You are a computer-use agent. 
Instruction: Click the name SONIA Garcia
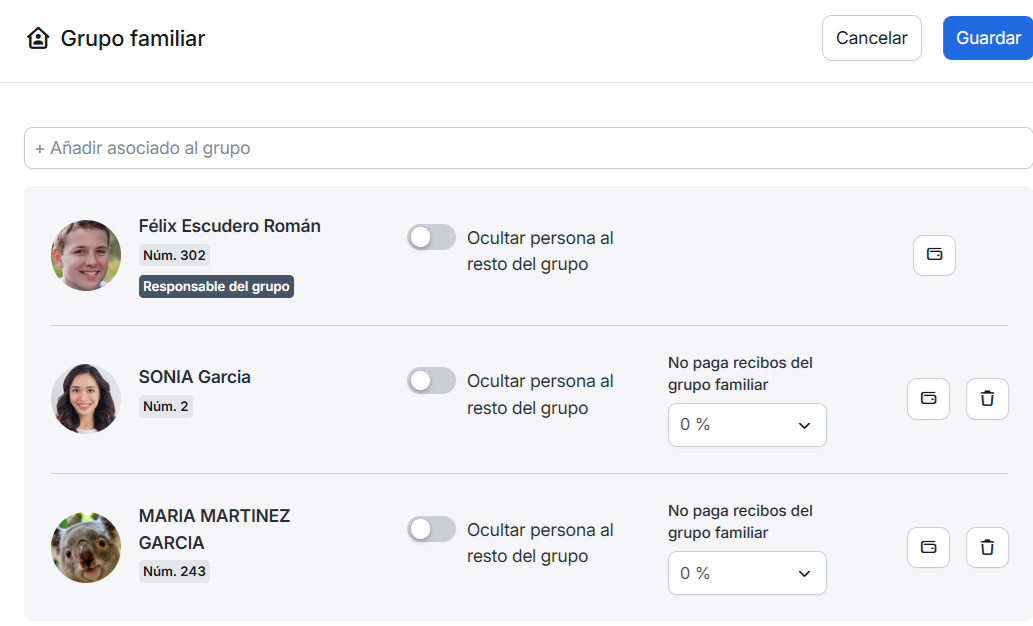[195, 377]
